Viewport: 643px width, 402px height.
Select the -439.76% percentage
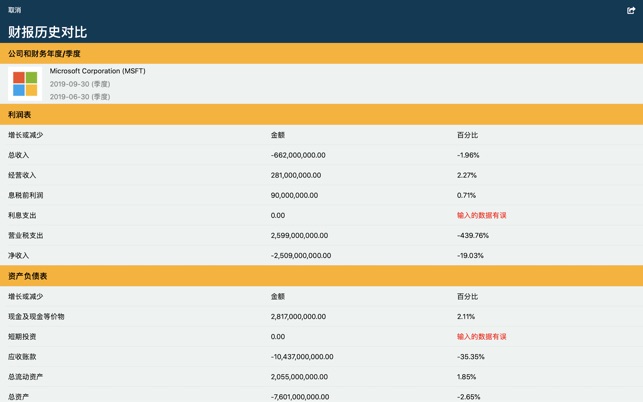pyautogui.click(x=473, y=235)
